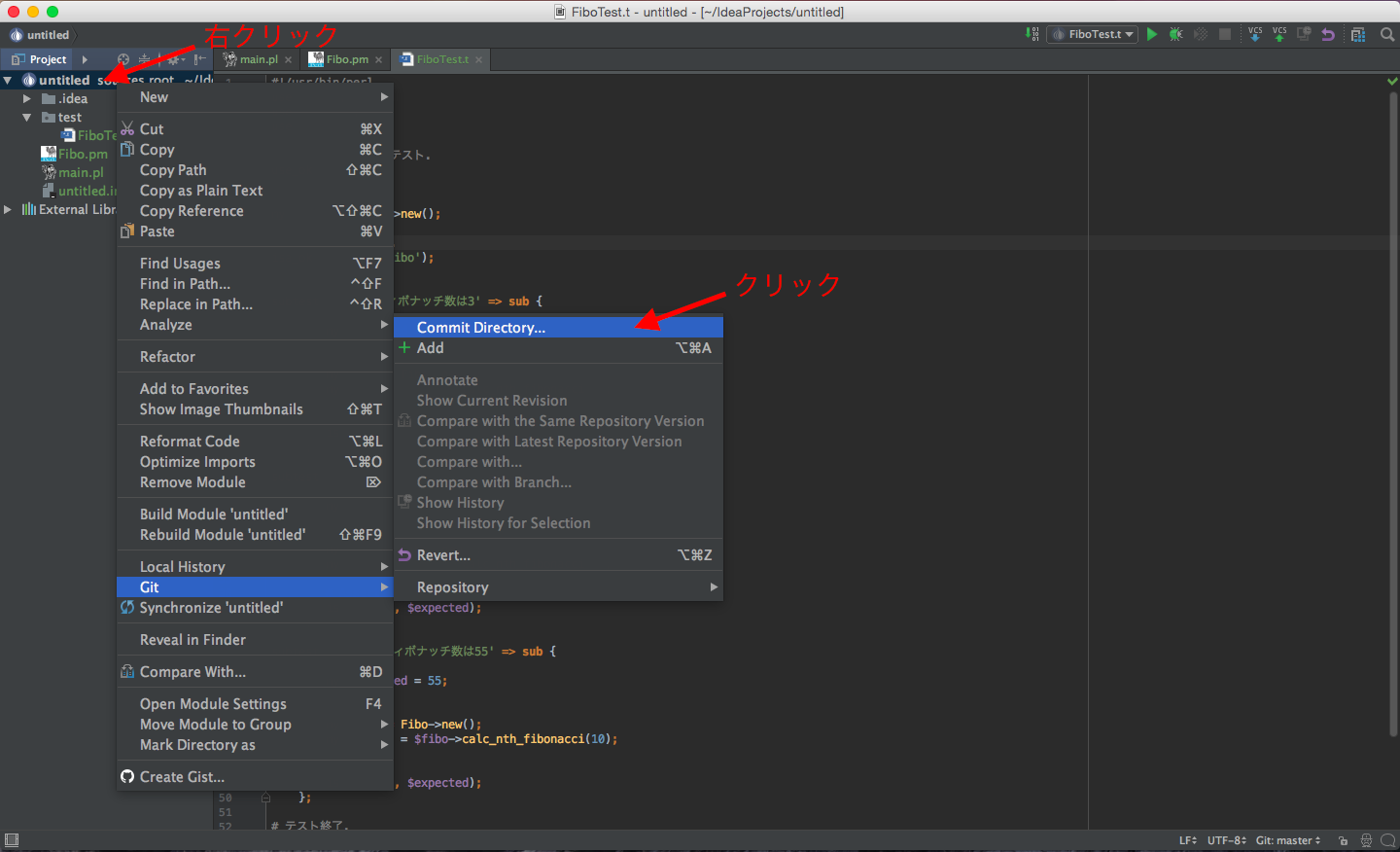The image size is (1400, 852).
Task: Select Commit Directory... in Git submenu
Action: point(480,328)
